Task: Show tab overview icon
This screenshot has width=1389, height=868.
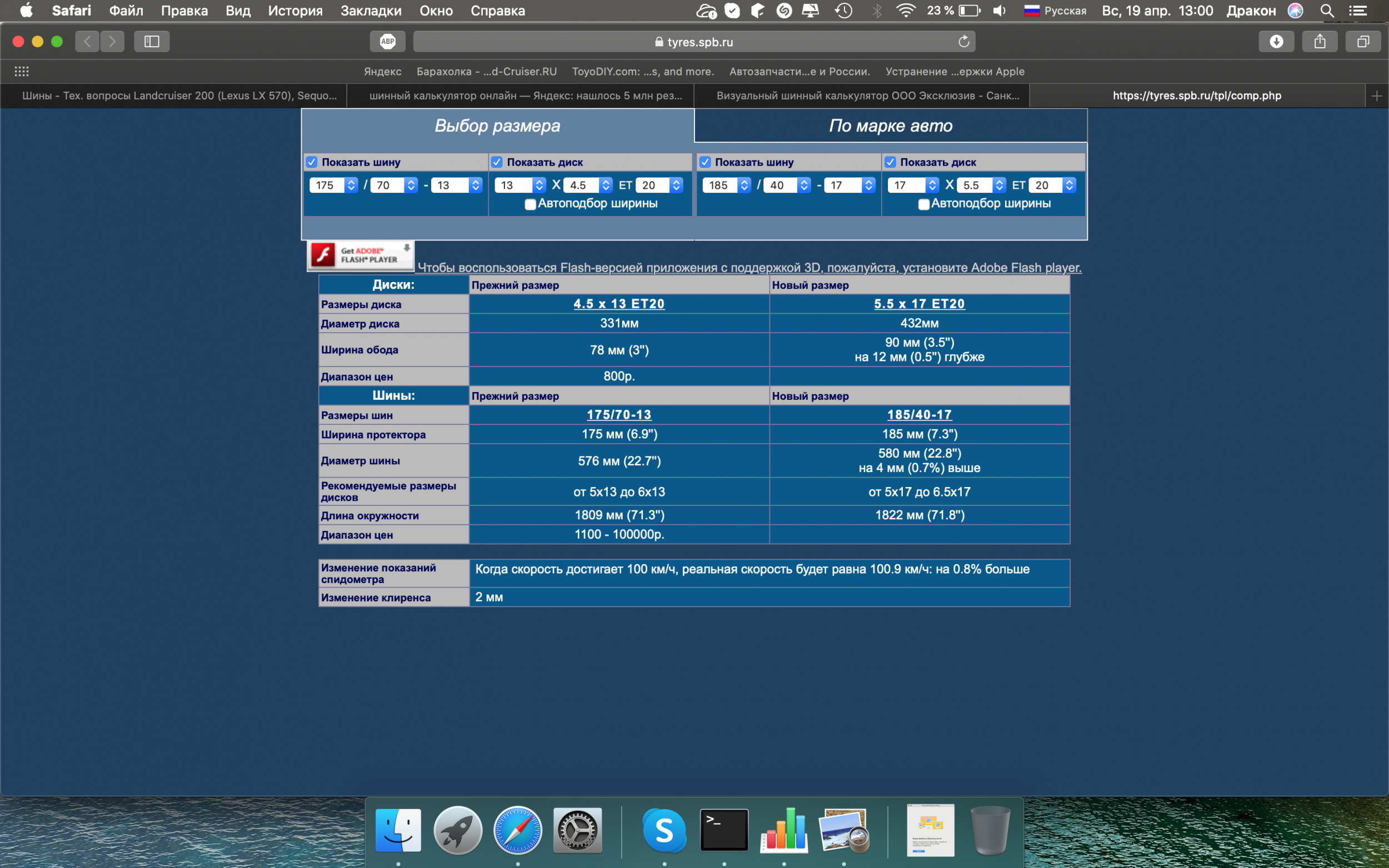Action: tap(1363, 41)
